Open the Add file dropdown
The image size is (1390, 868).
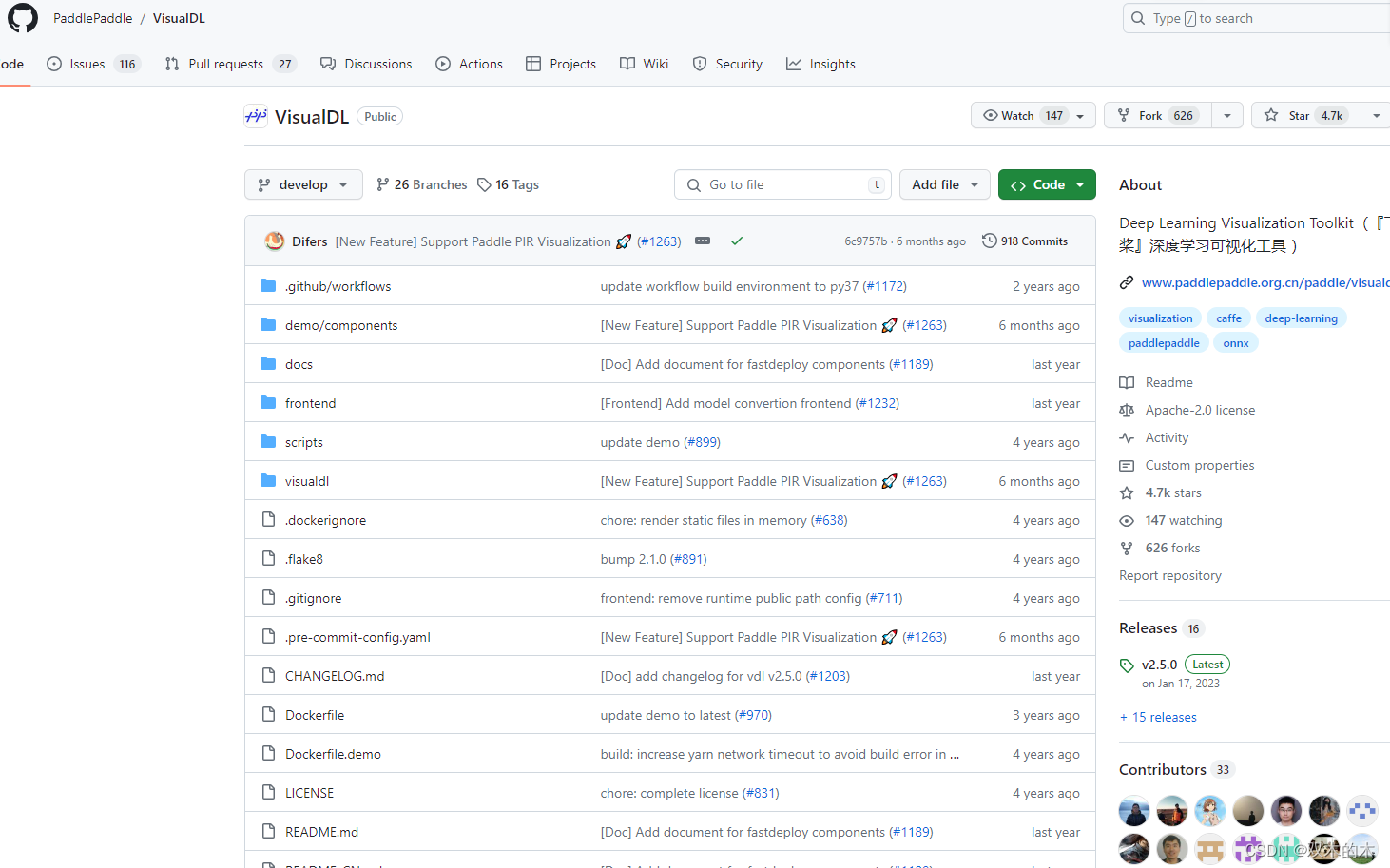945,184
